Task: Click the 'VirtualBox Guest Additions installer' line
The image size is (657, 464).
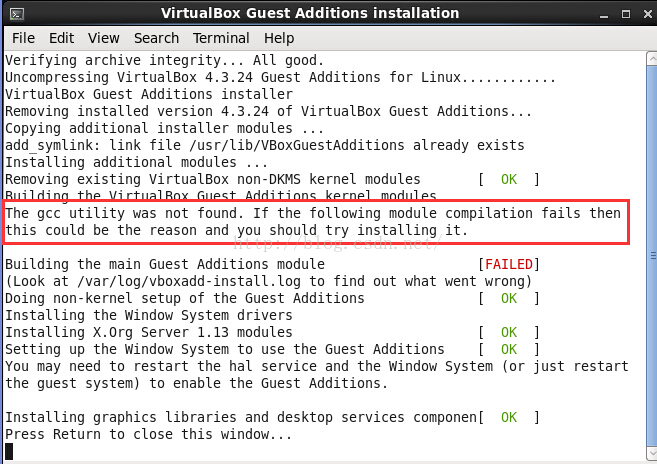Action: [149, 94]
